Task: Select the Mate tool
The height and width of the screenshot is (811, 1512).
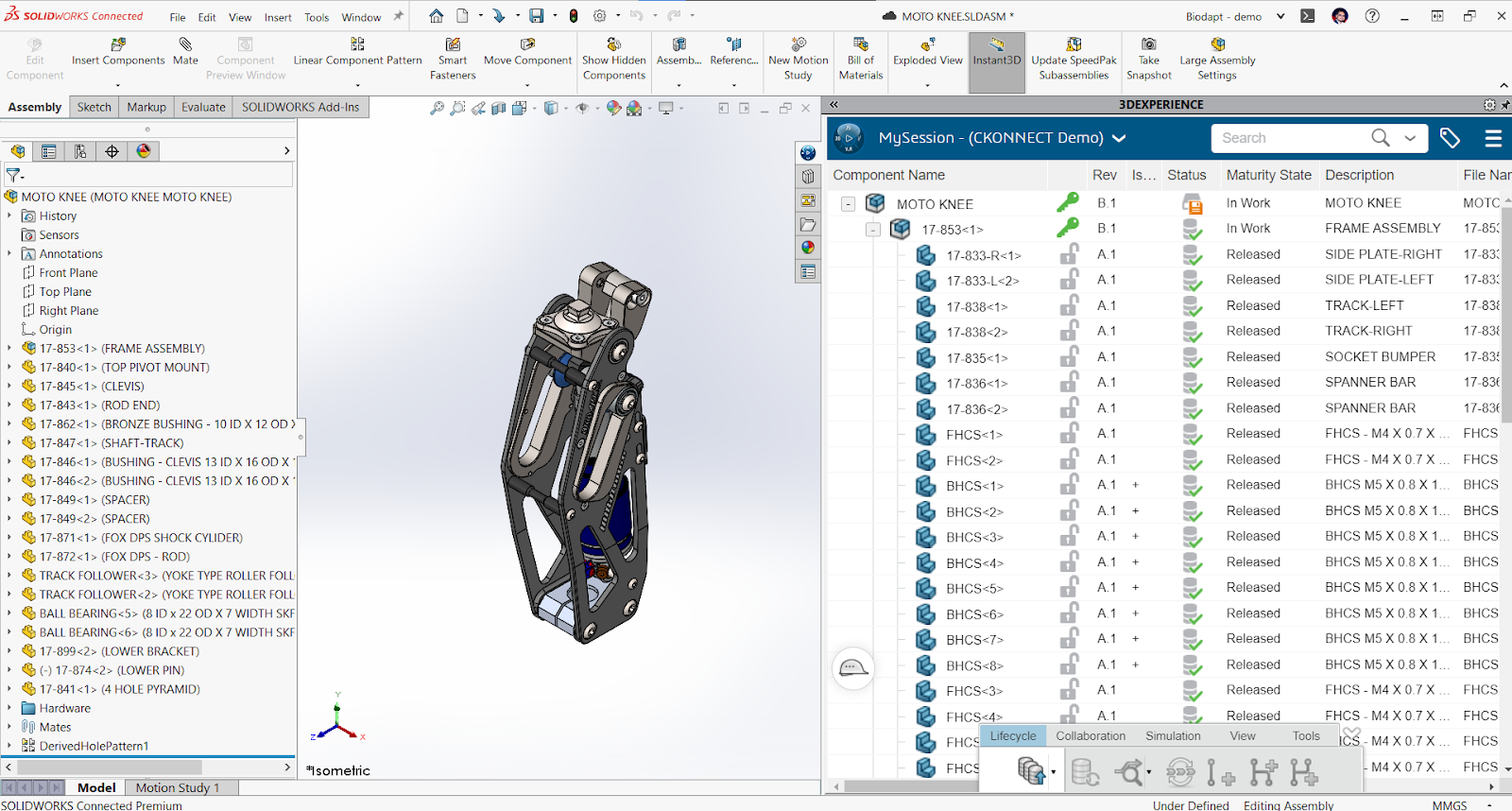Action: coord(185,52)
